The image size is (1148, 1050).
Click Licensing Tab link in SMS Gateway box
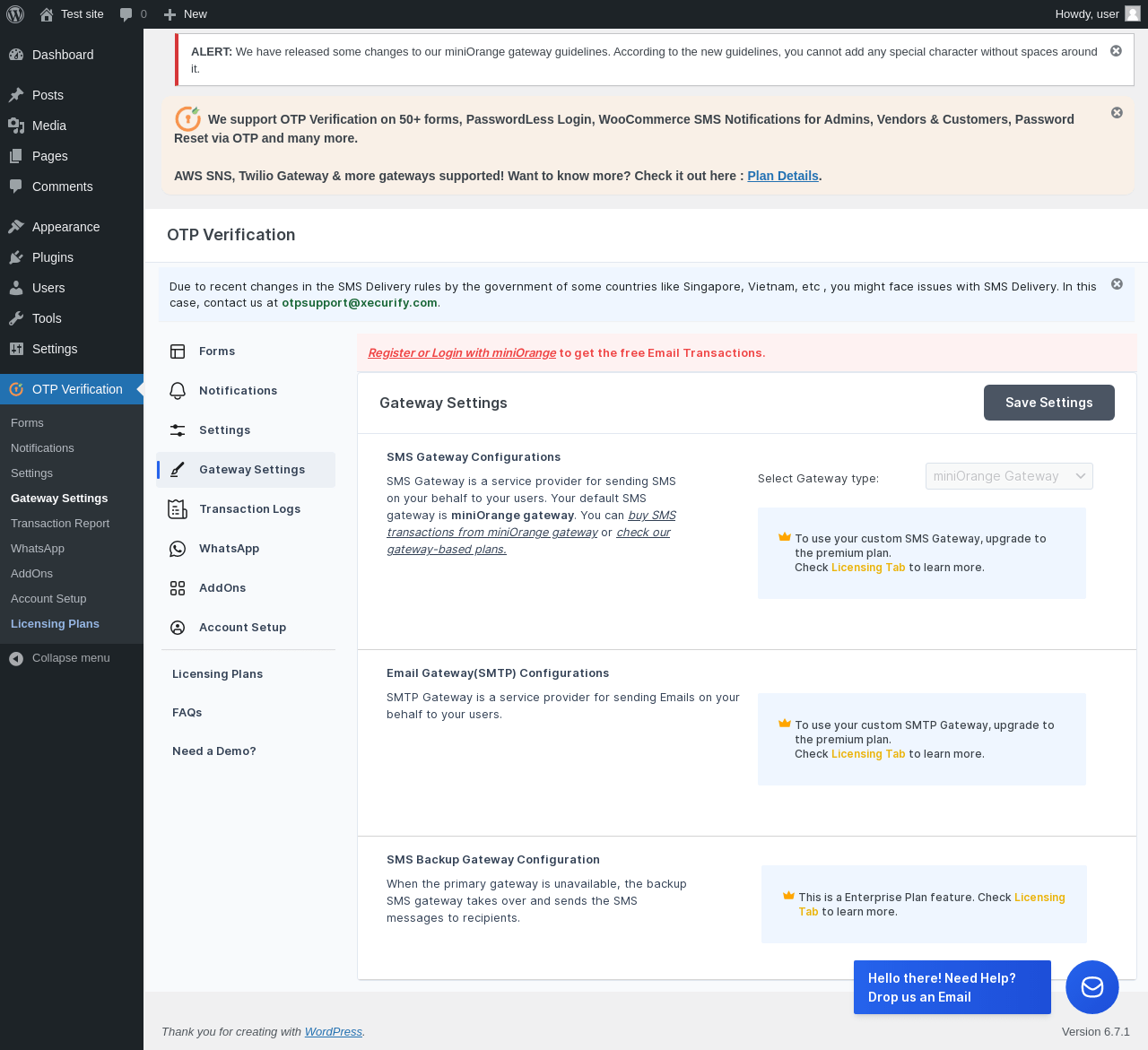(868, 568)
